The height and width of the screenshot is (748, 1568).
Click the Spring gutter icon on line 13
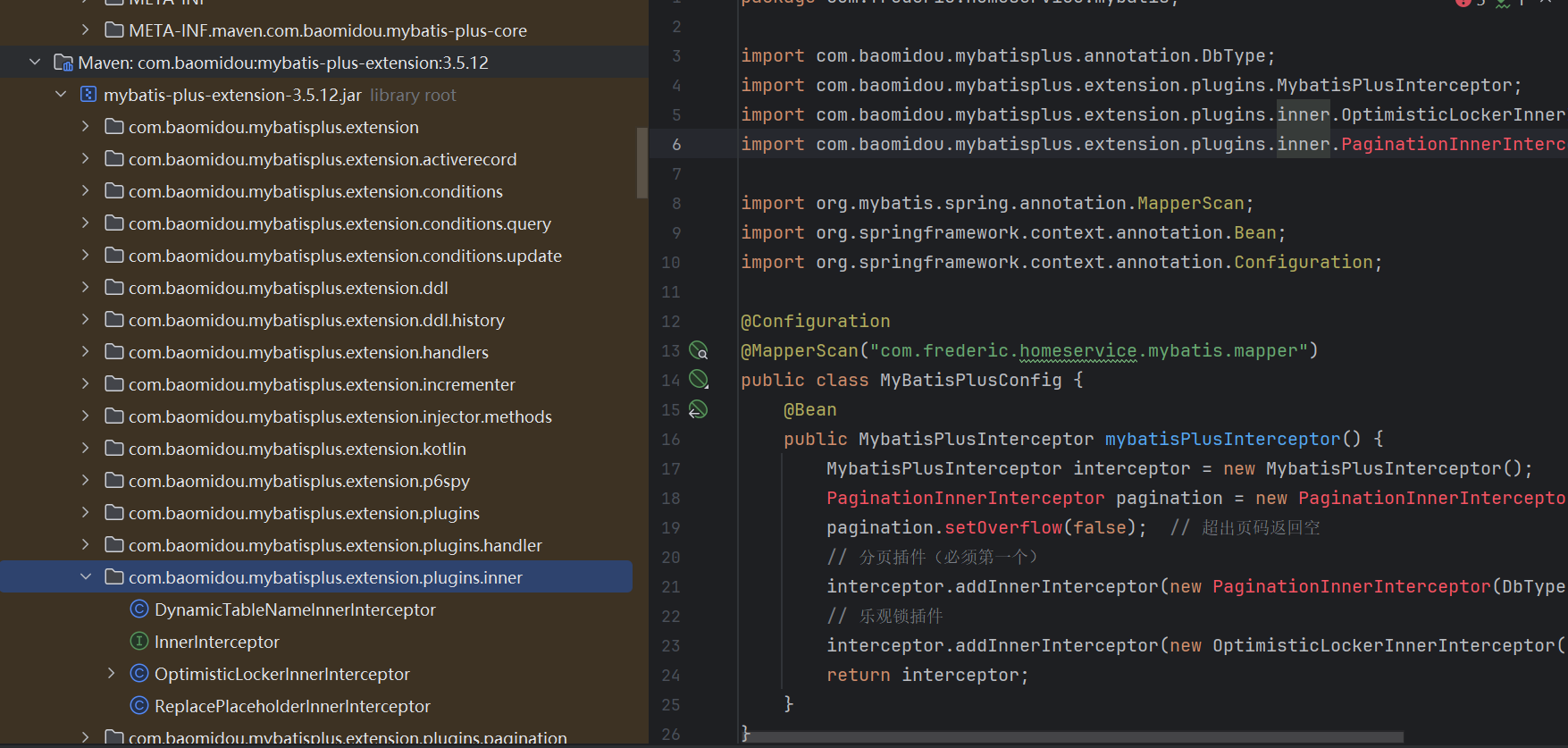coord(699,350)
